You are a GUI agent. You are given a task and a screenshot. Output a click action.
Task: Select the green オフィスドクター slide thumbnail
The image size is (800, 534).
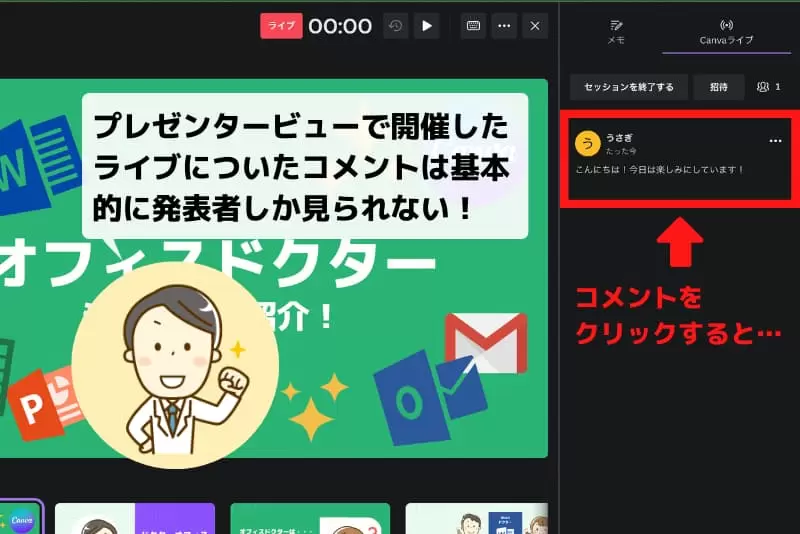click(310, 519)
